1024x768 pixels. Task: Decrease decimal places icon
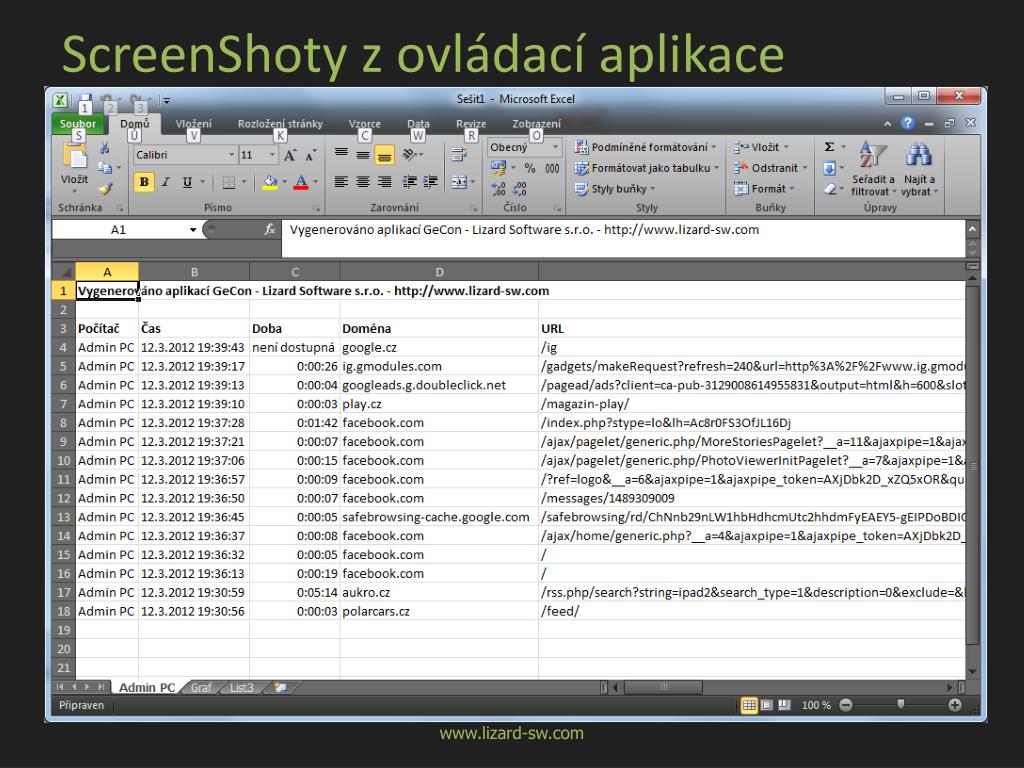coord(520,189)
